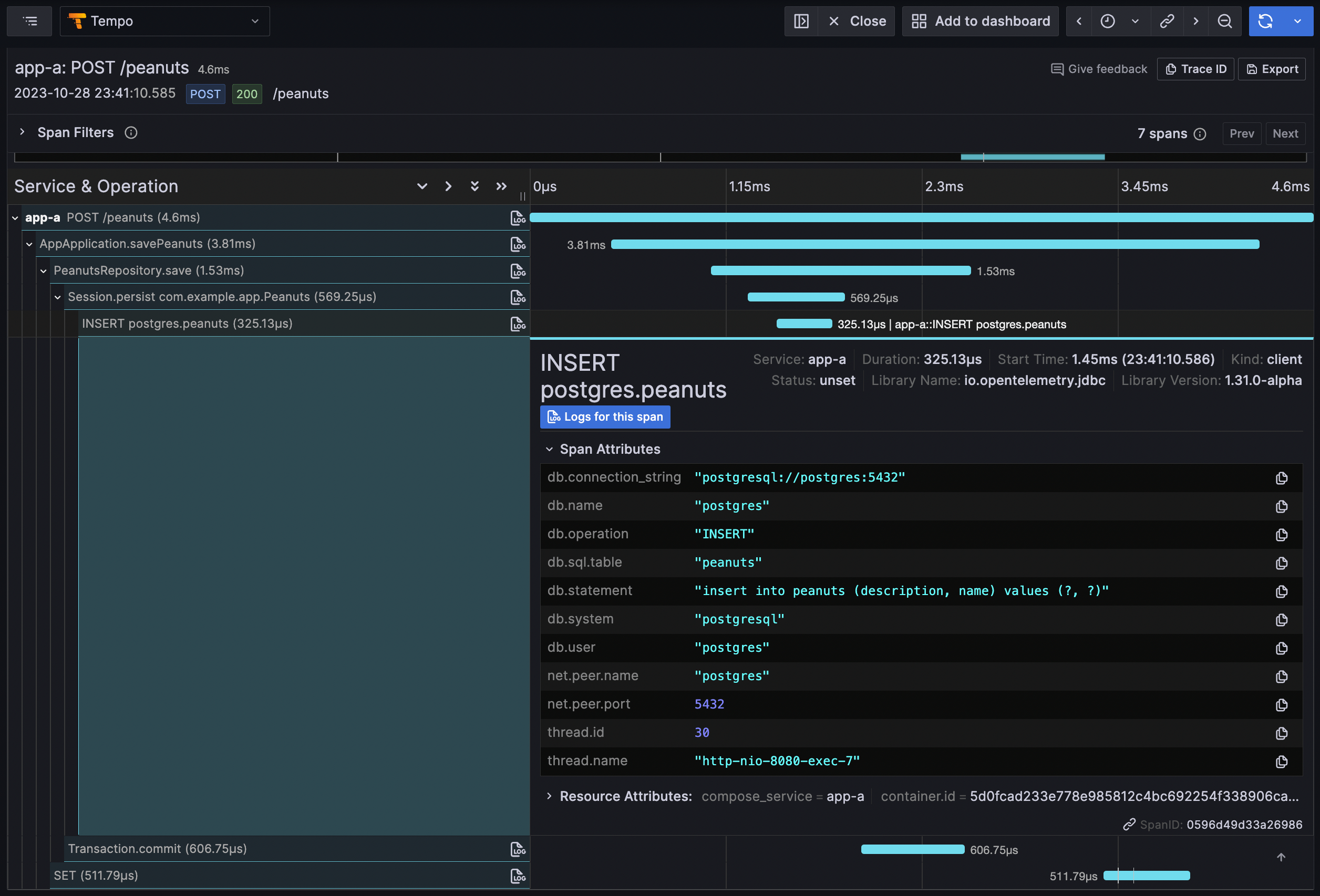Open logs icon for Transaction.commit span
Viewport: 1320px width, 896px height.
point(518,849)
